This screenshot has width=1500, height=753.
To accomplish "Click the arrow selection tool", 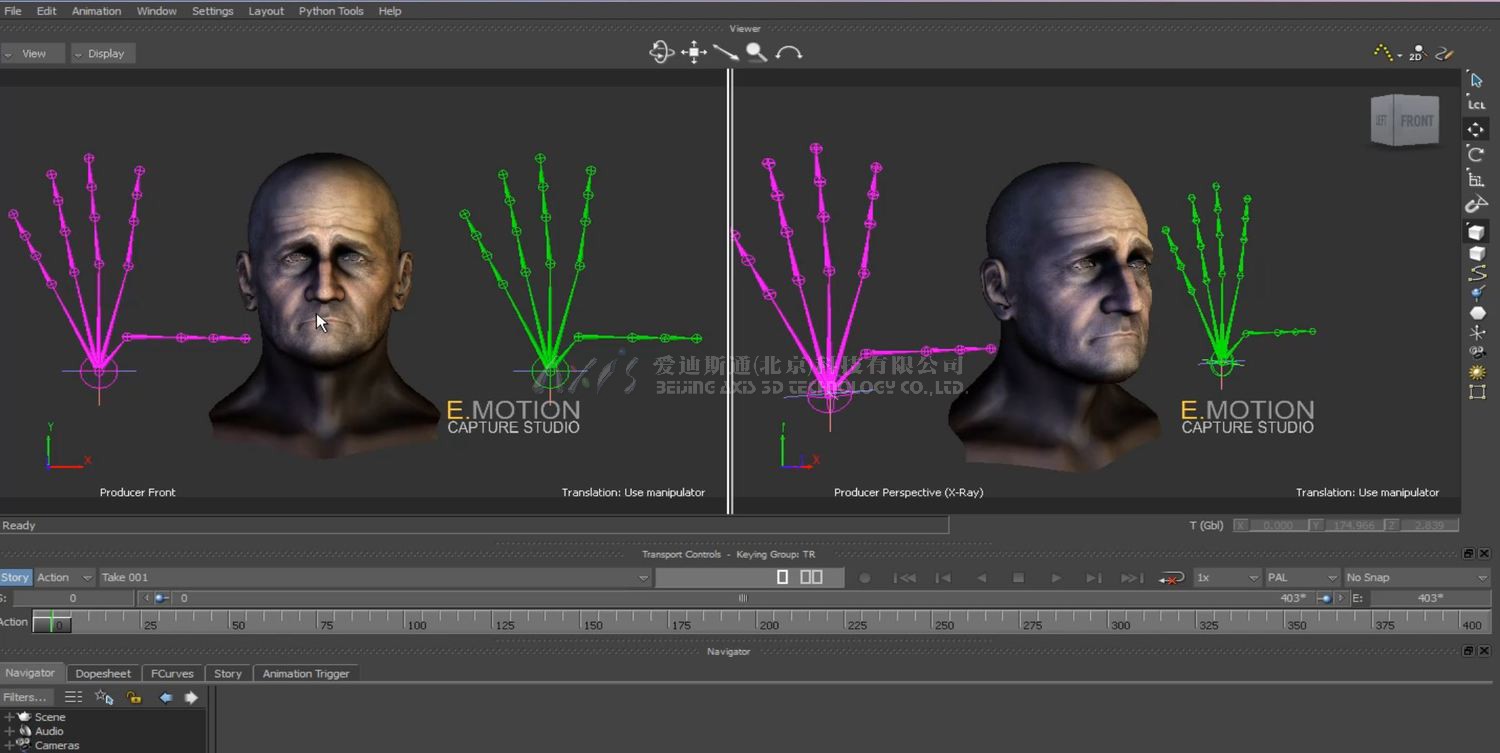I will [x=1476, y=80].
